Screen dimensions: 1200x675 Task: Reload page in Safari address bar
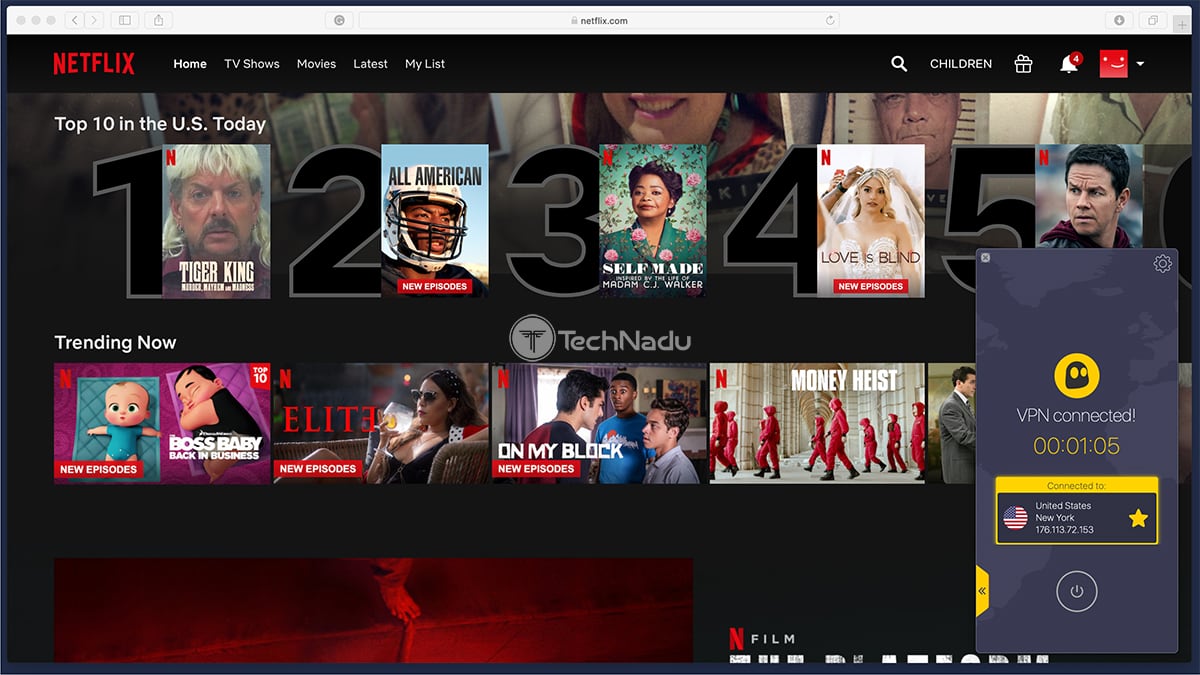click(830, 20)
